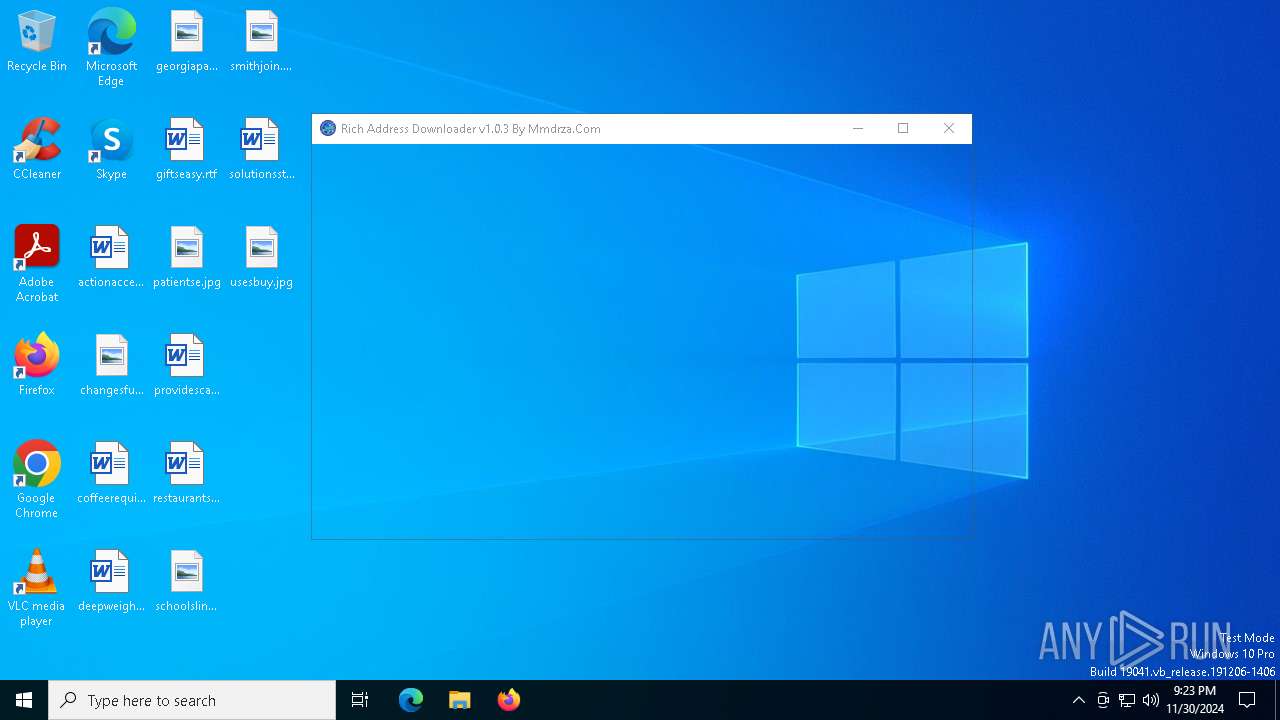
Task: Open the network status tray icon
Action: point(1127,700)
